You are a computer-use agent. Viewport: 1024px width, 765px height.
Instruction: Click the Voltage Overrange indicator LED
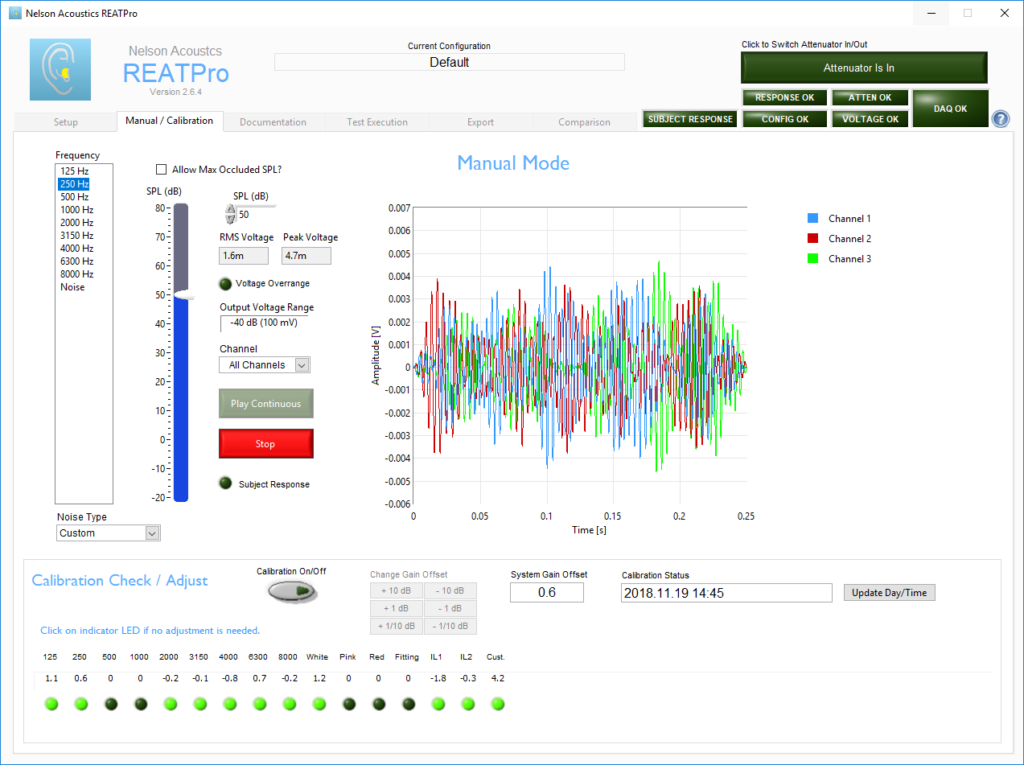coord(225,283)
